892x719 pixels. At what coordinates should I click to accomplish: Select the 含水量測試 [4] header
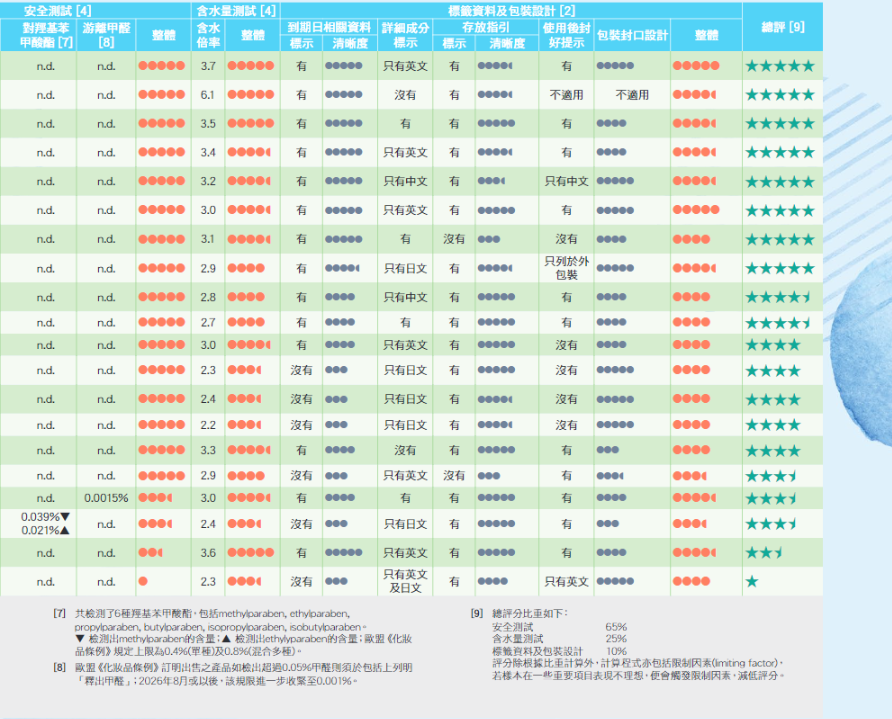(x=235, y=10)
